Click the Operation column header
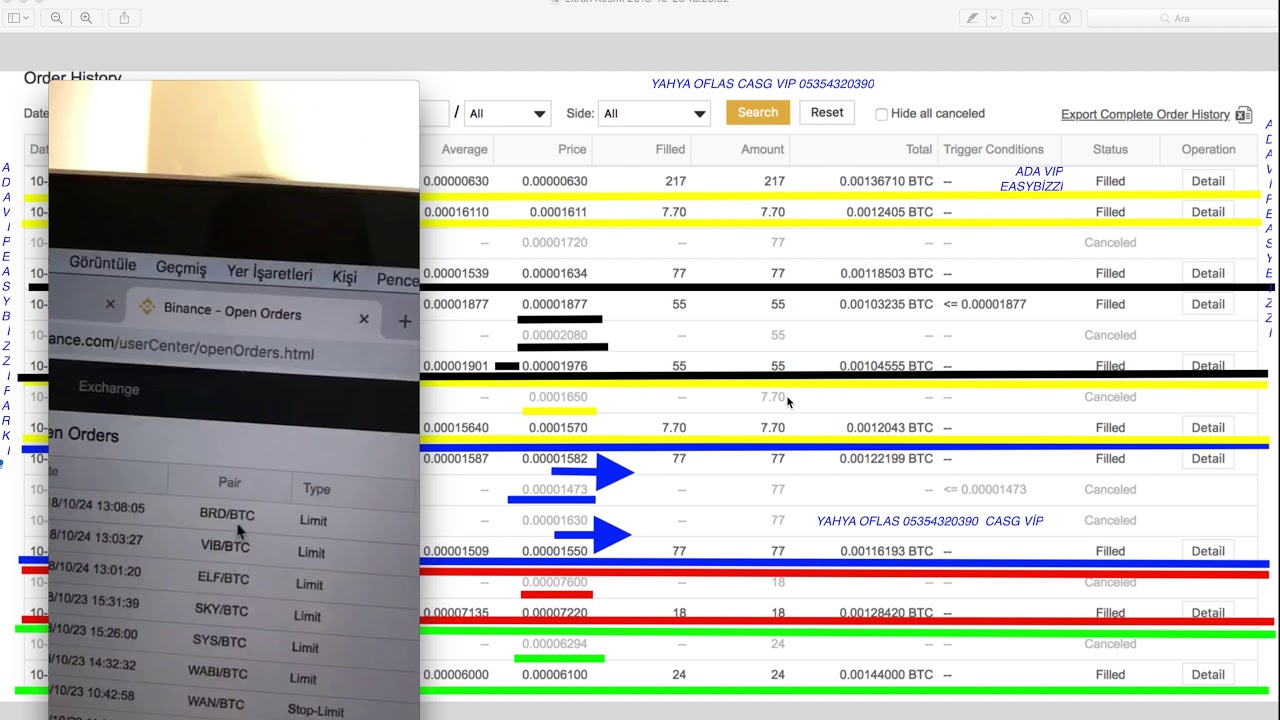 coord(1208,149)
